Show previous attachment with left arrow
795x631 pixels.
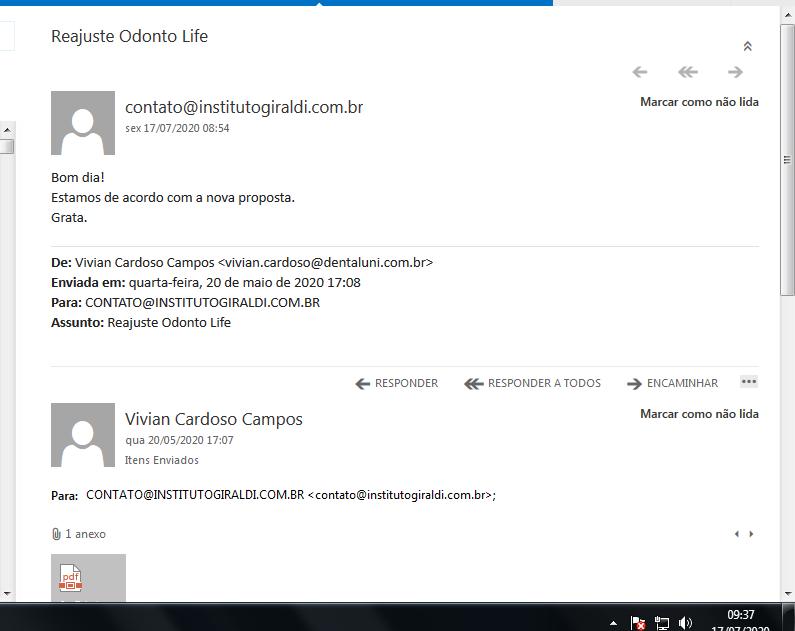(x=737, y=534)
